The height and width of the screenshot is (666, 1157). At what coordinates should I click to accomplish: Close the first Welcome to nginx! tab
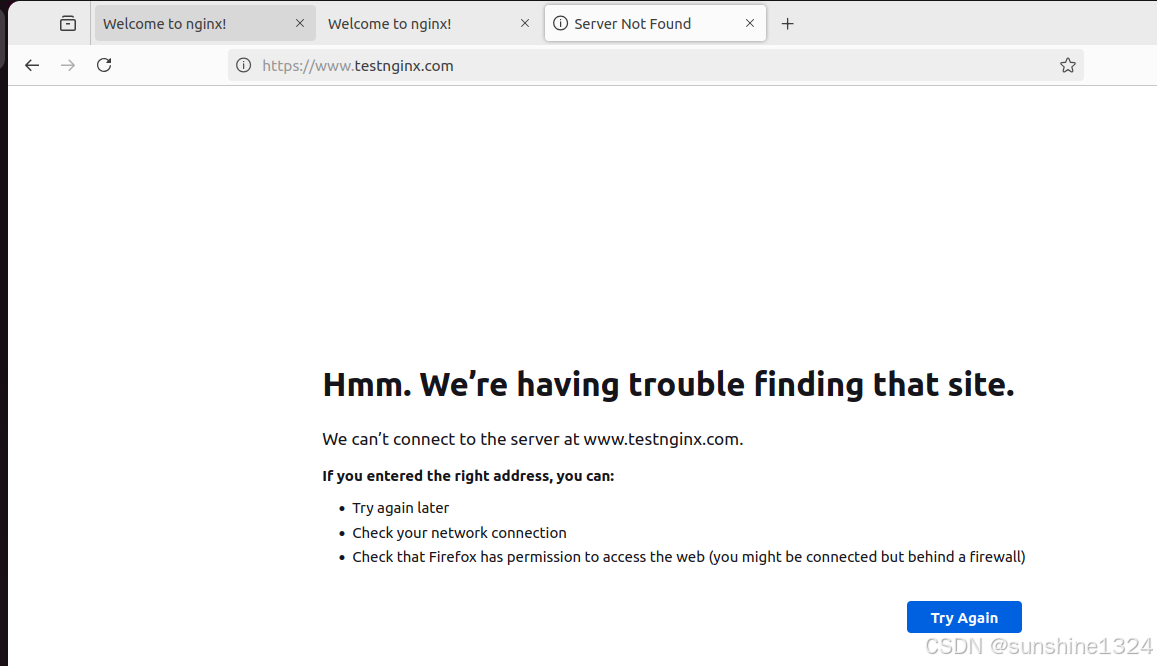click(x=300, y=24)
